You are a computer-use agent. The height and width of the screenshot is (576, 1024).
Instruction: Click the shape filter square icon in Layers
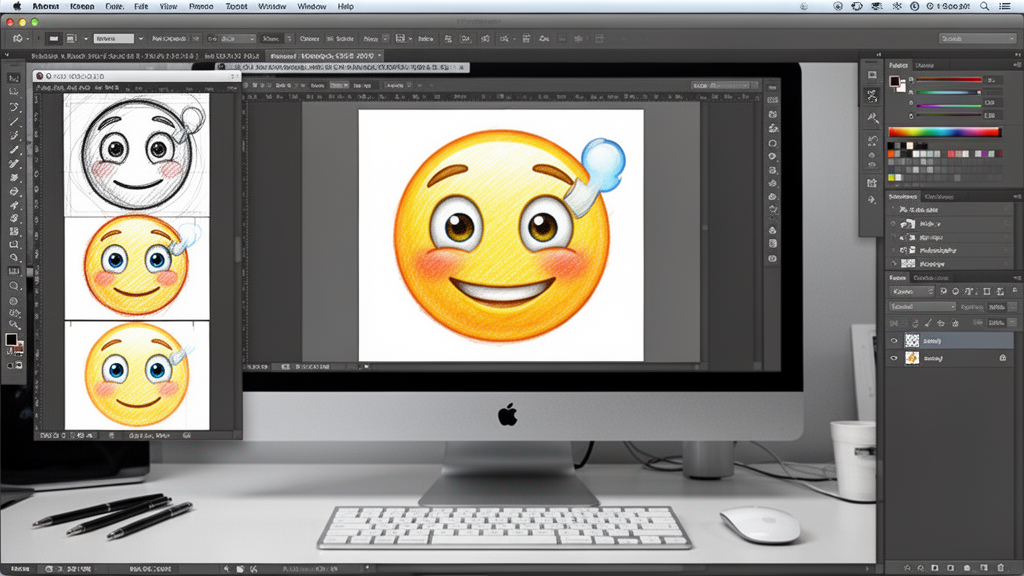[x=987, y=291]
